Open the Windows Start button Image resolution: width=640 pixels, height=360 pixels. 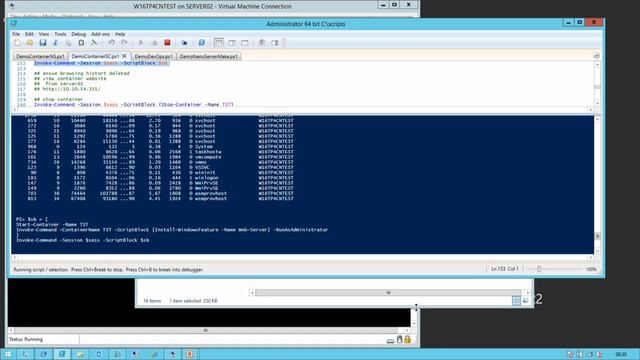pyautogui.click(x=8, y=354)
